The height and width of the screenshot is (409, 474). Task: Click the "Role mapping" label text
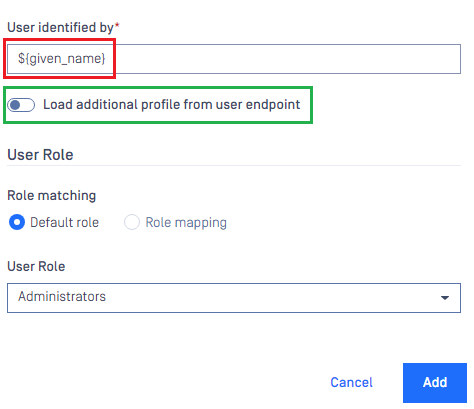pyautogui.click(x=186, y=223)
